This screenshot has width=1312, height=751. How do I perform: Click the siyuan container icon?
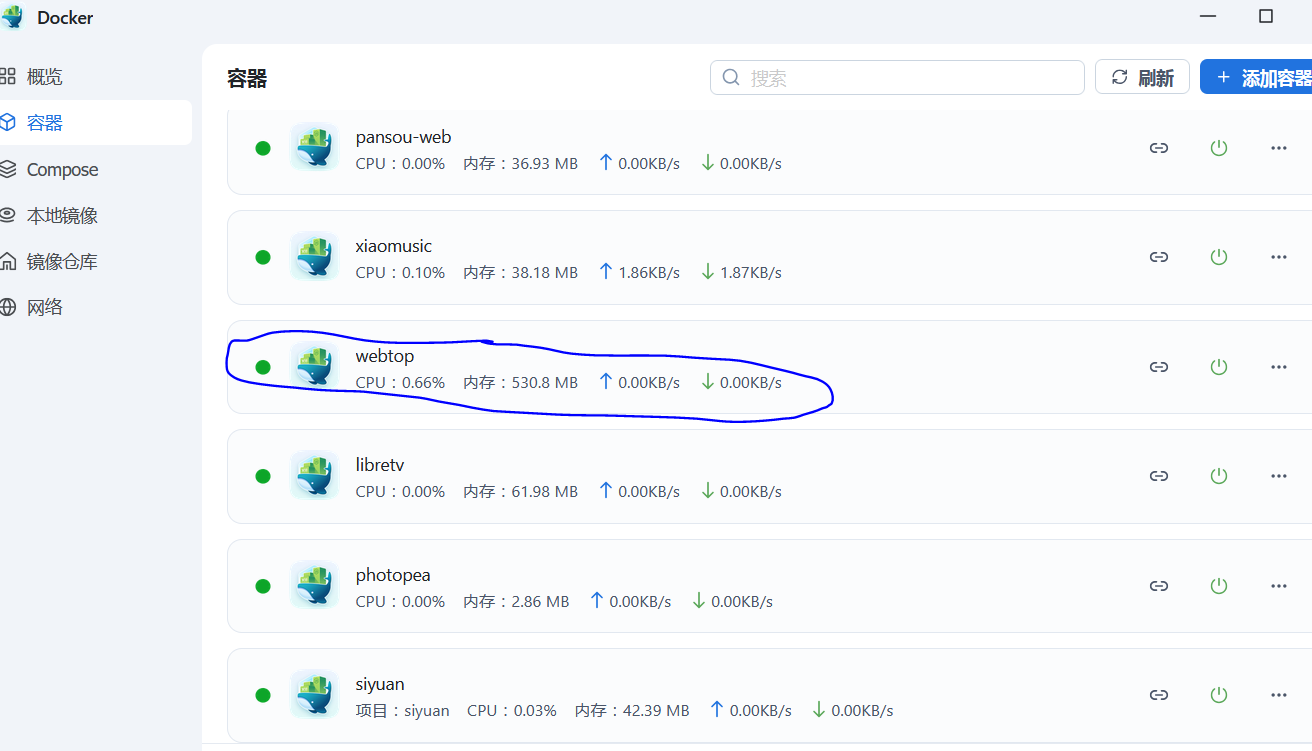(315, 694)
